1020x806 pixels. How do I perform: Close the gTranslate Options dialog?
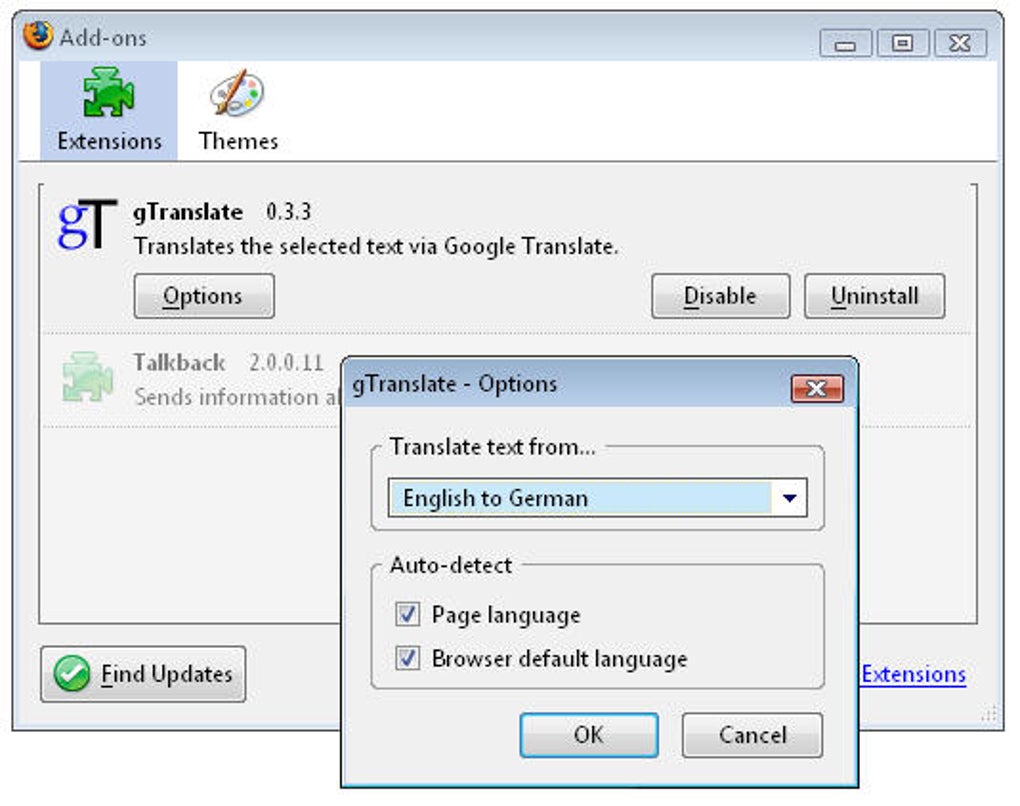[817, 388]
